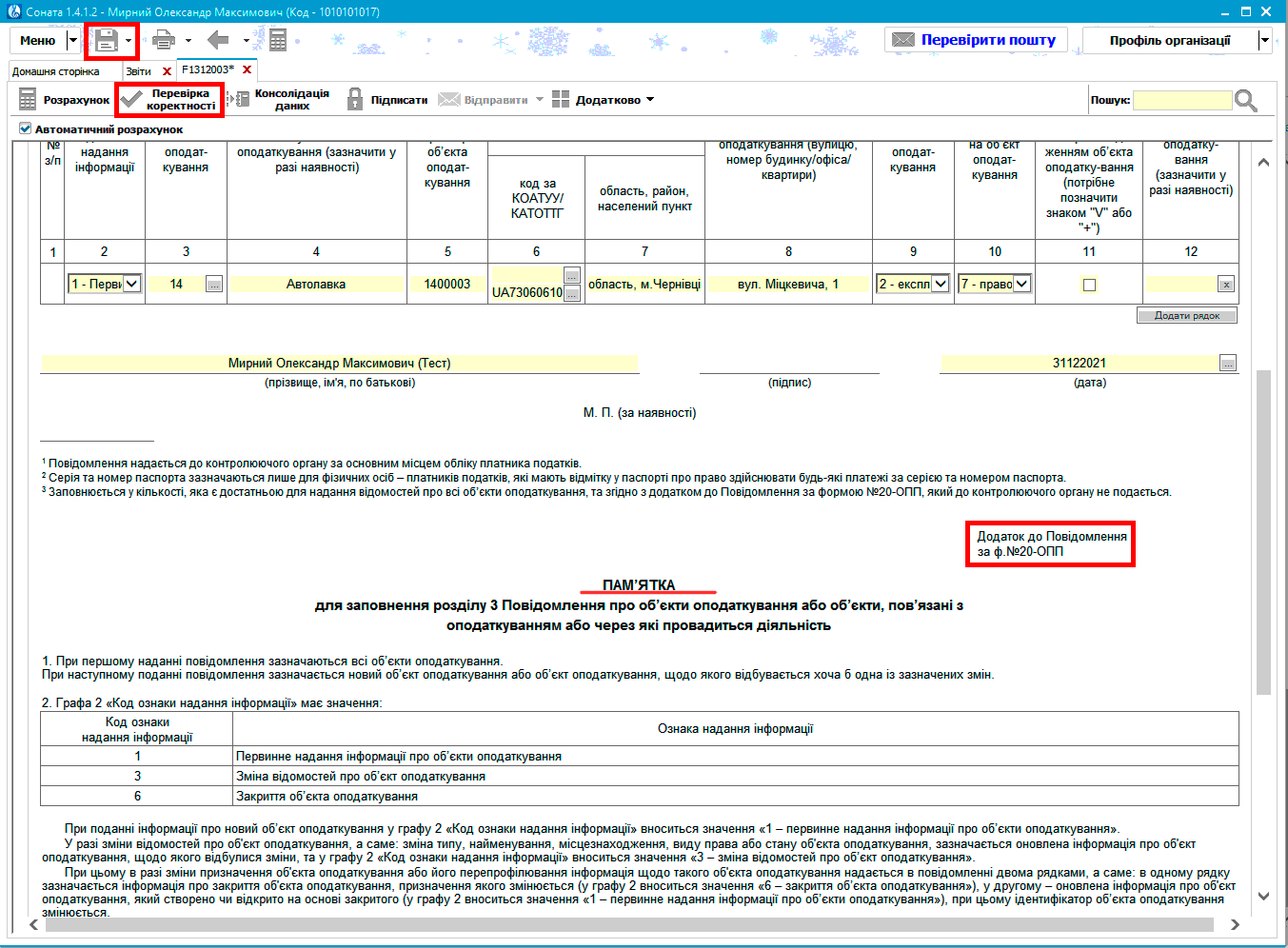Check the column 11 checkbox in table row
The image size is (1288, 948).
click(x=1089, y=285)
